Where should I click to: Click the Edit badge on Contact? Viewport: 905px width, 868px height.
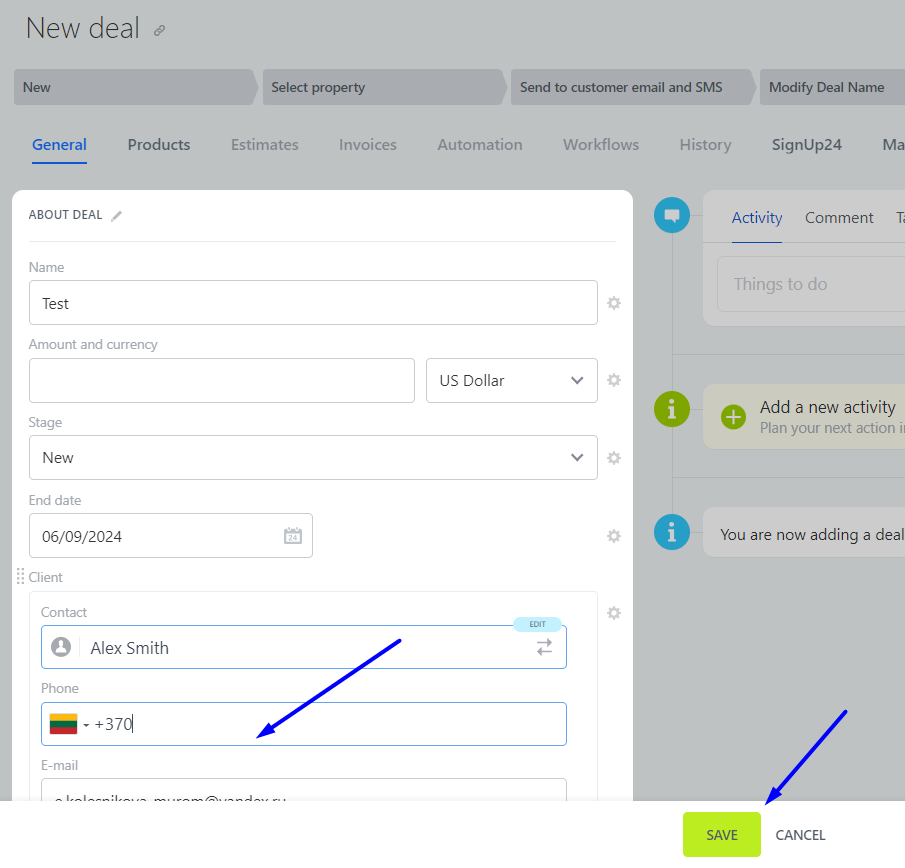(x=537, y=624)
